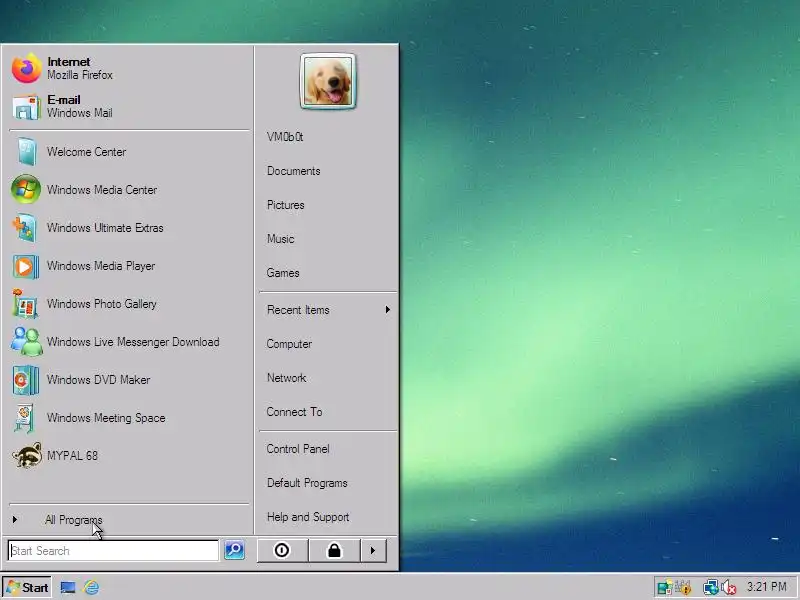The width and height of the screenshot is (800, 600).
Task: Click the power button icon
Action: pyautogui.click(x=282, y=551)
